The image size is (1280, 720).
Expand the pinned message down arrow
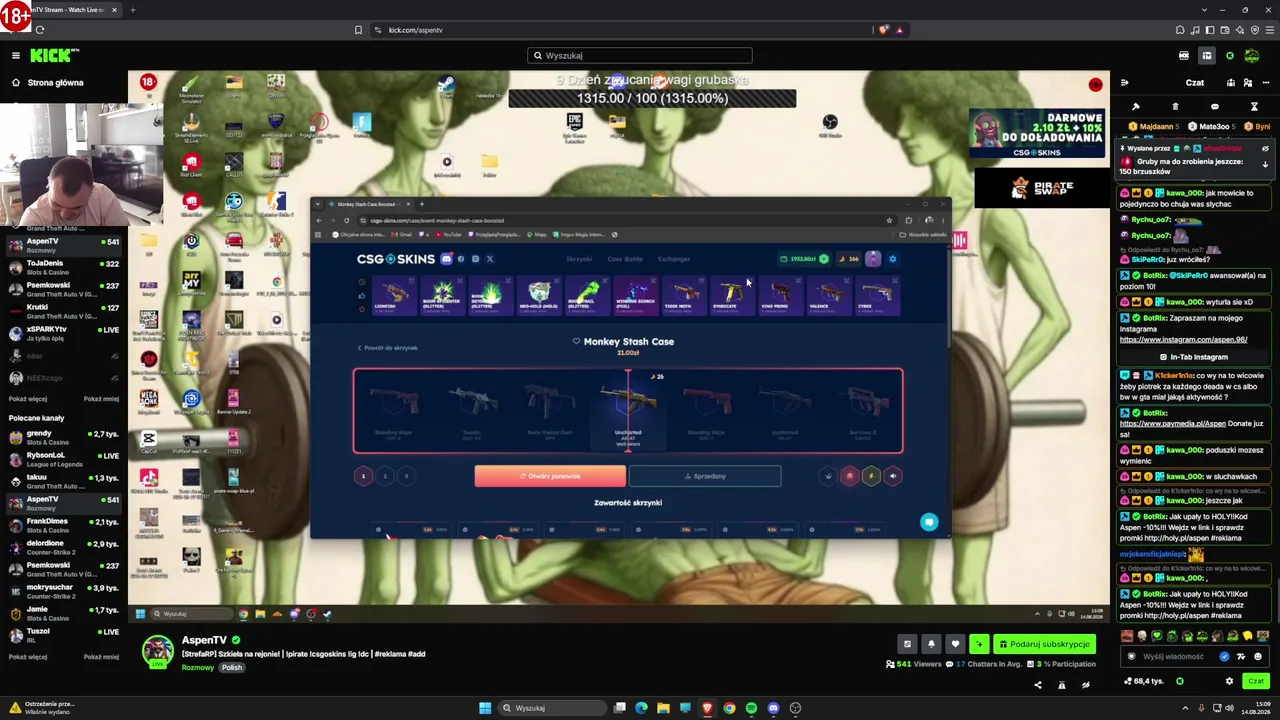(1265, 164)
